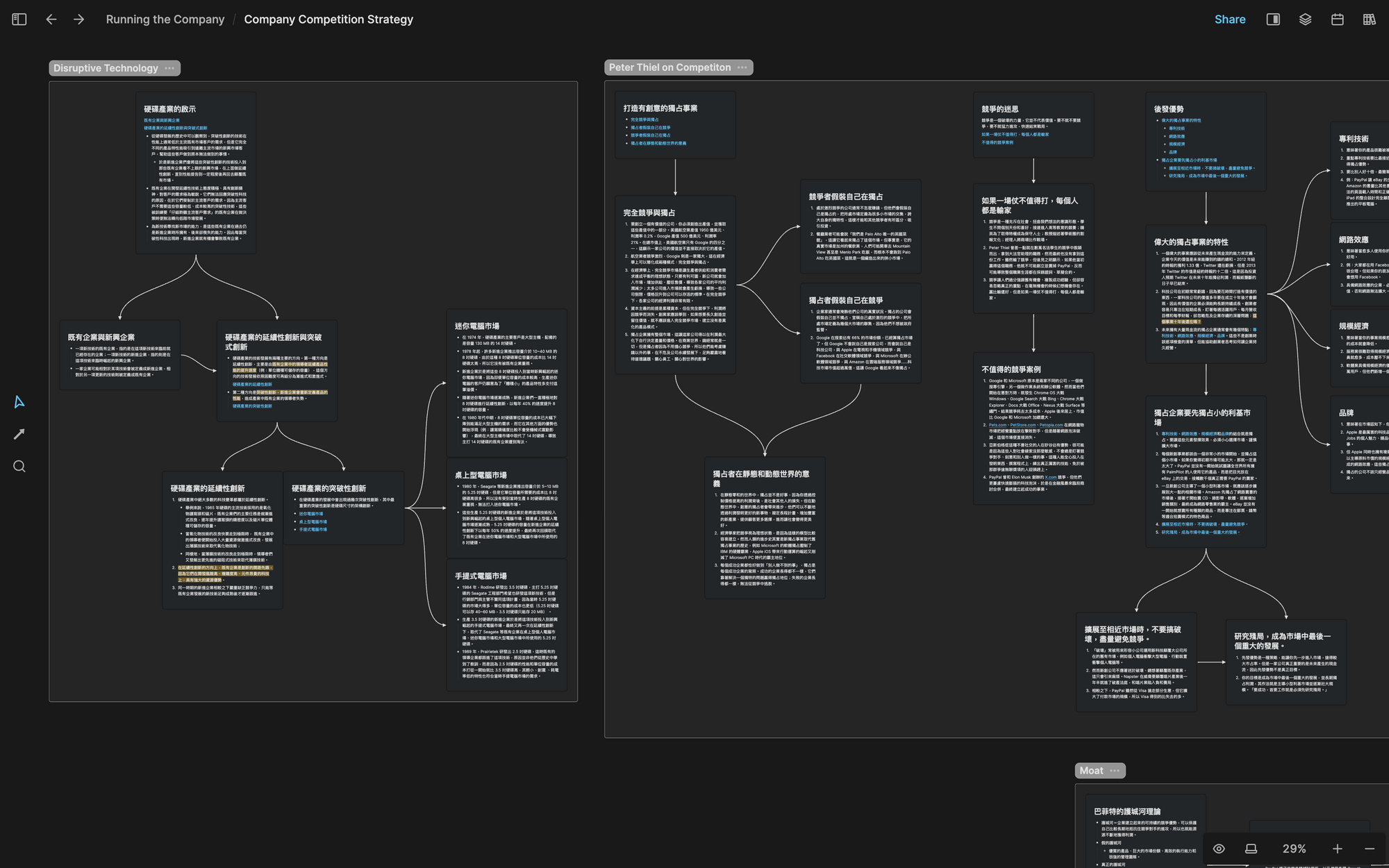Image resolution: width=1389 pixels, height=868 pixels.
Task: Open Disruptive Technology section options menu
Action: [x=169, y=68]
